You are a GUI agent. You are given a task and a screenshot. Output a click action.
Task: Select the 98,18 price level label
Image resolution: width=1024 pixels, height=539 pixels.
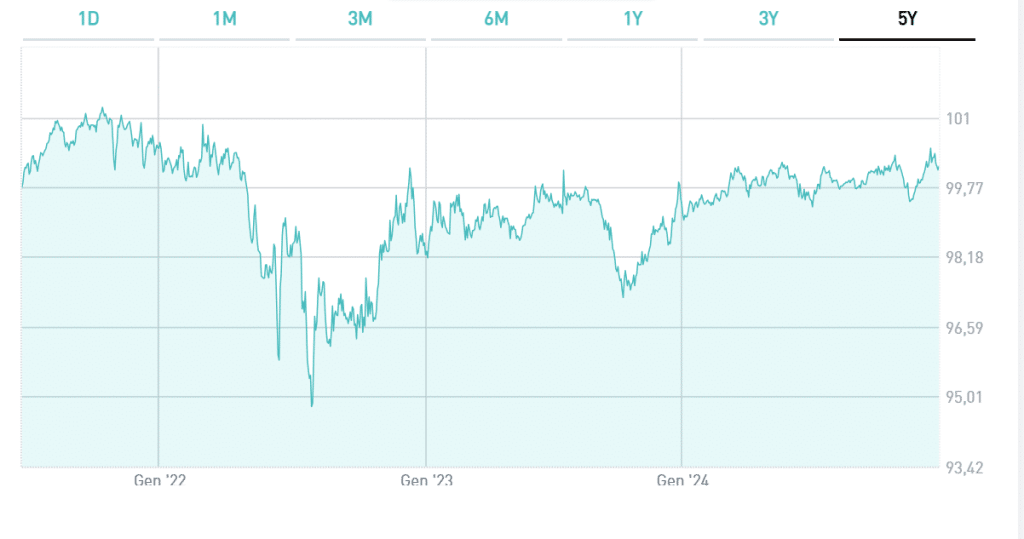(965, 258)
